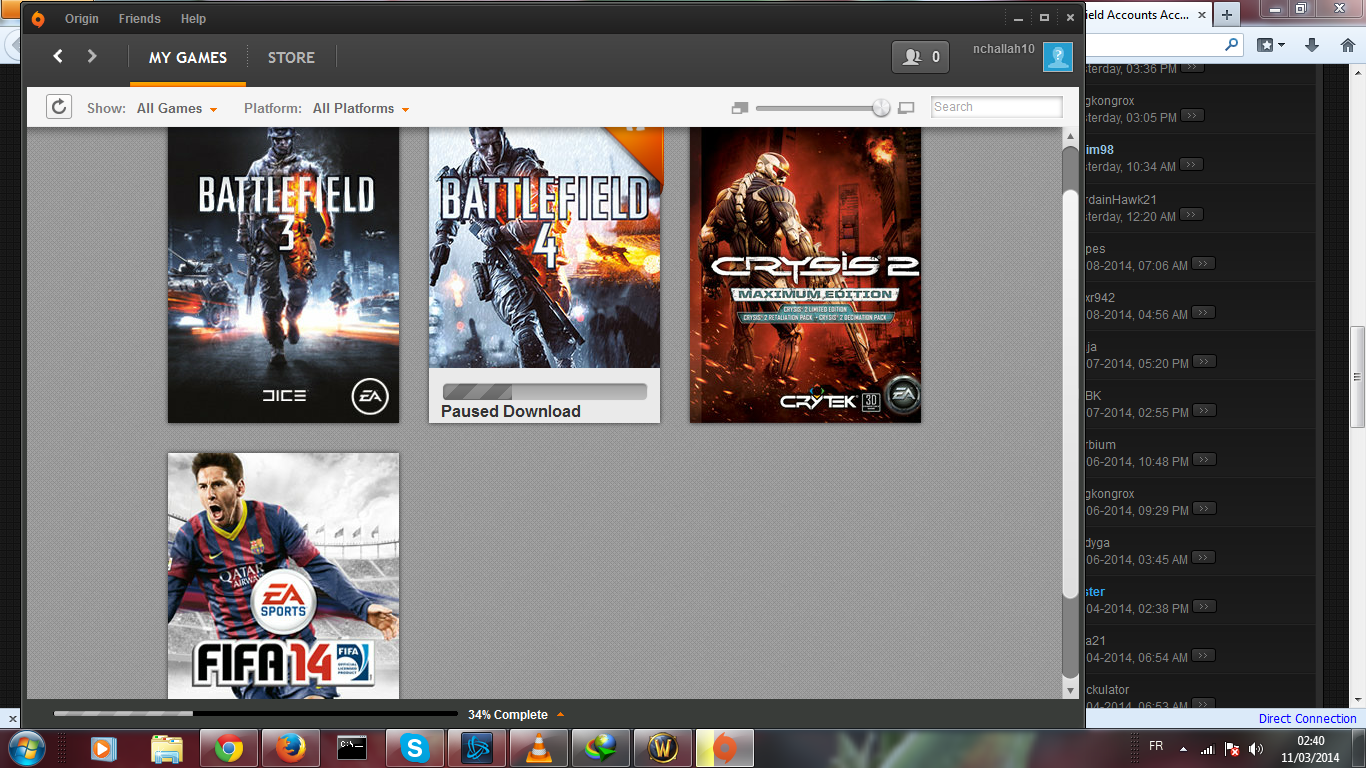Open the Windows Start menu
This screenshot has width=1366, height=768.
click(25, 747)
